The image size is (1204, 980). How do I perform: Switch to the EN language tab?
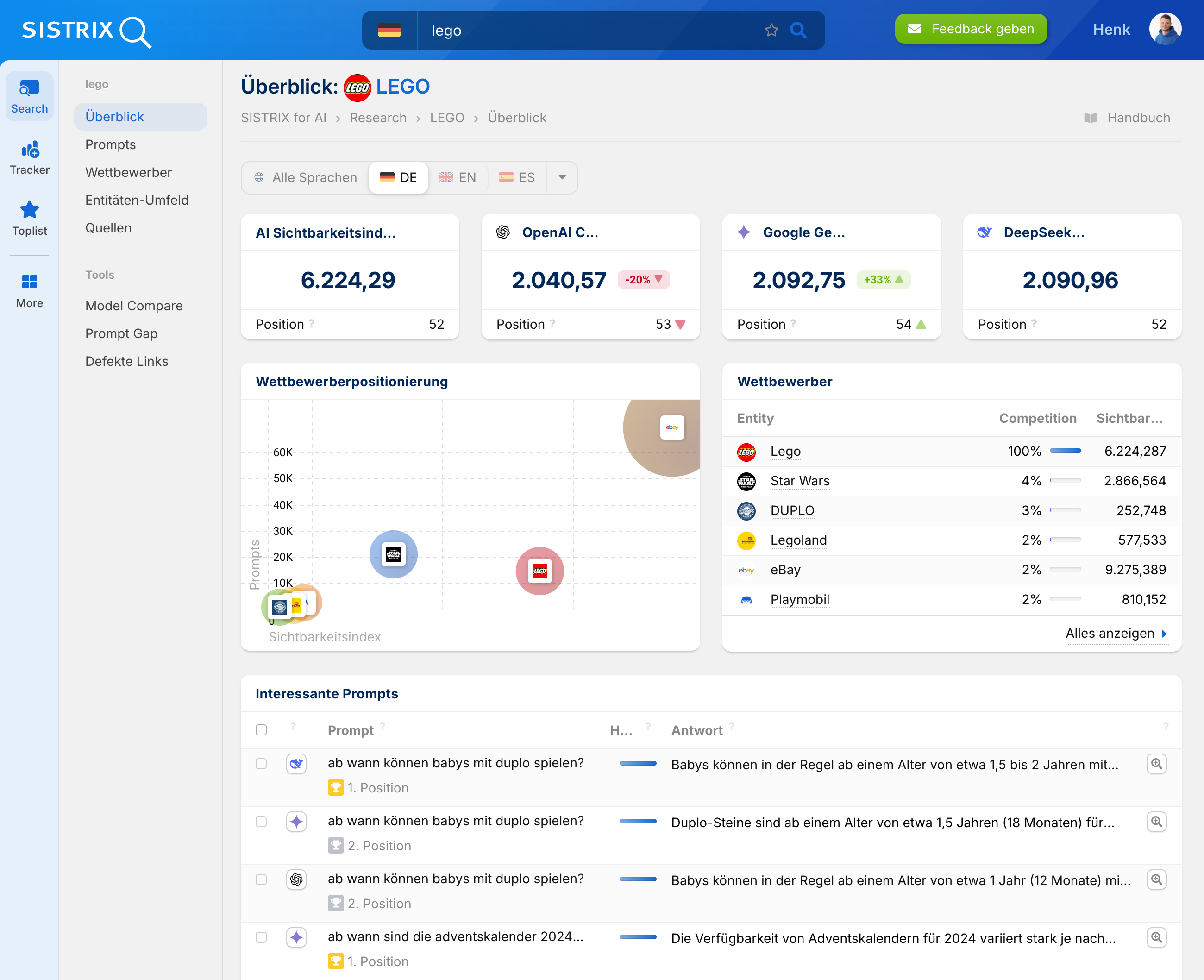point(458,177)
